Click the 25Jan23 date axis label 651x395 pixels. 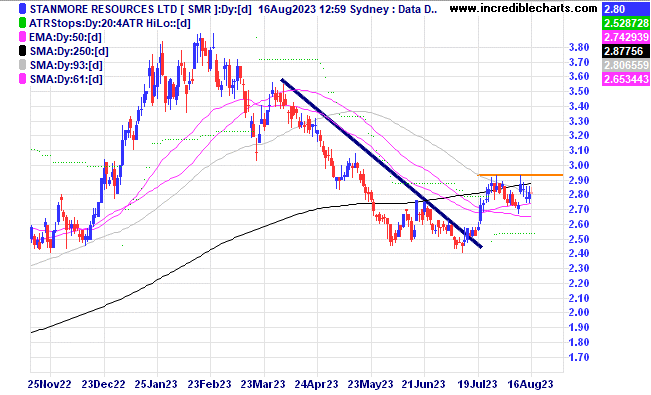pos(156,384)
